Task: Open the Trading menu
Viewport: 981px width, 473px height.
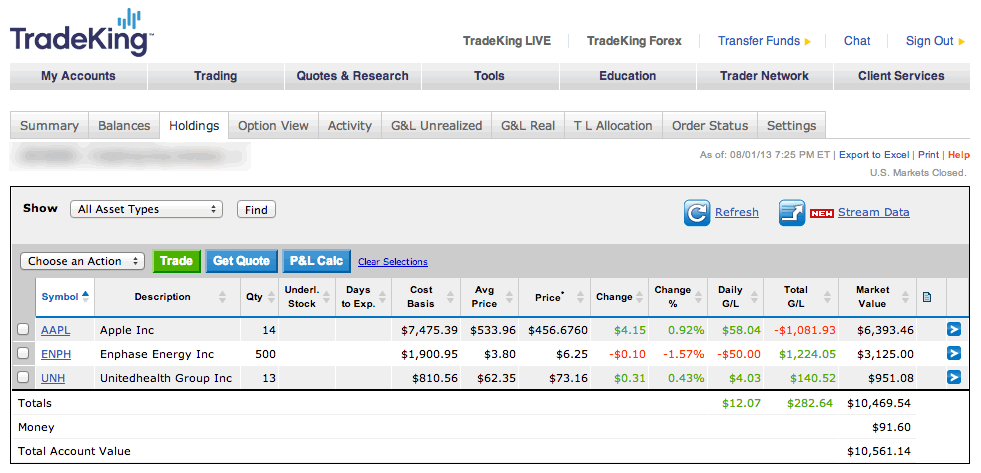Action: (216, 76)
